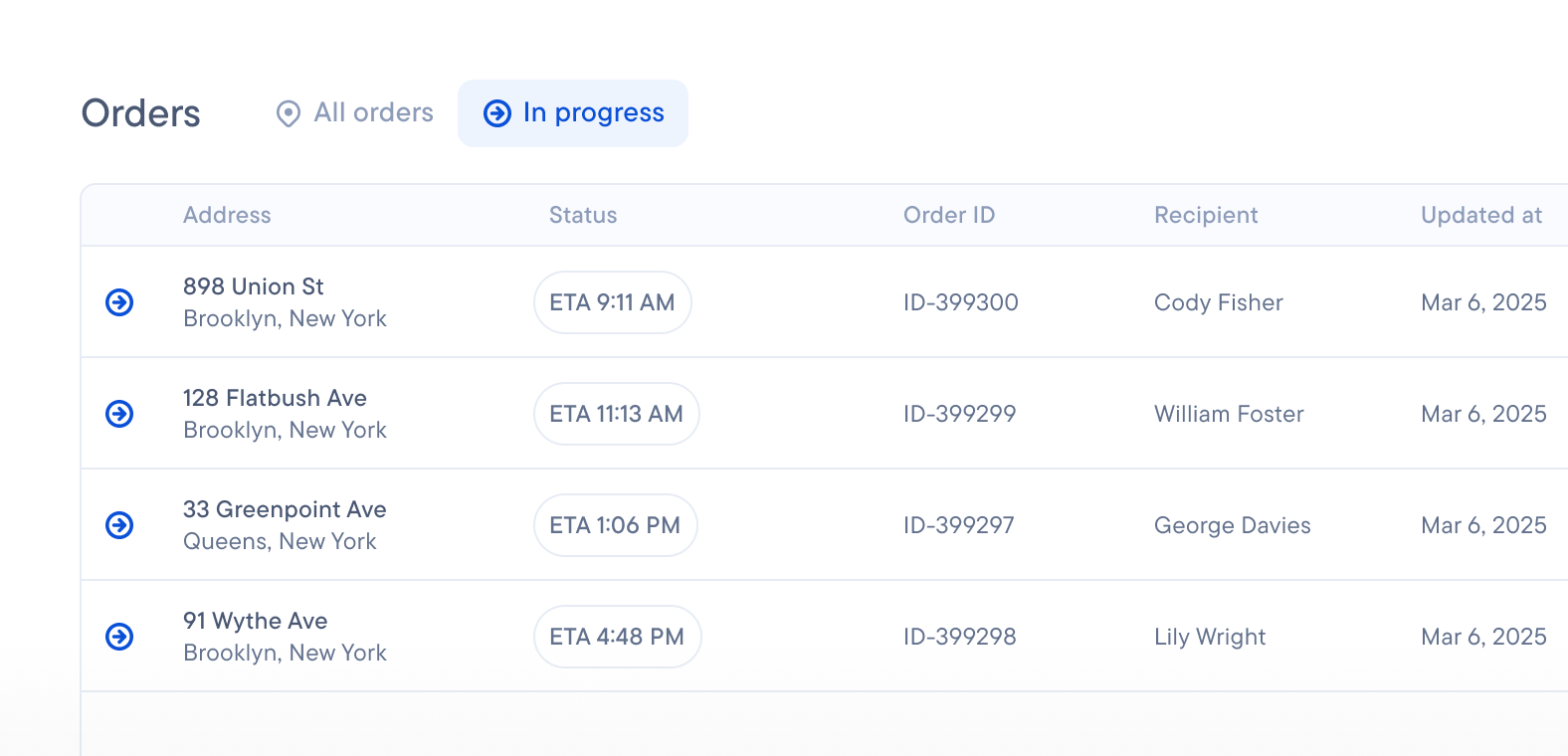This screenshot has height=756, width=1568.
Task: Click the arrow icon beside 898 Union St
Action: pyautogui.click(x=118, y=302)
